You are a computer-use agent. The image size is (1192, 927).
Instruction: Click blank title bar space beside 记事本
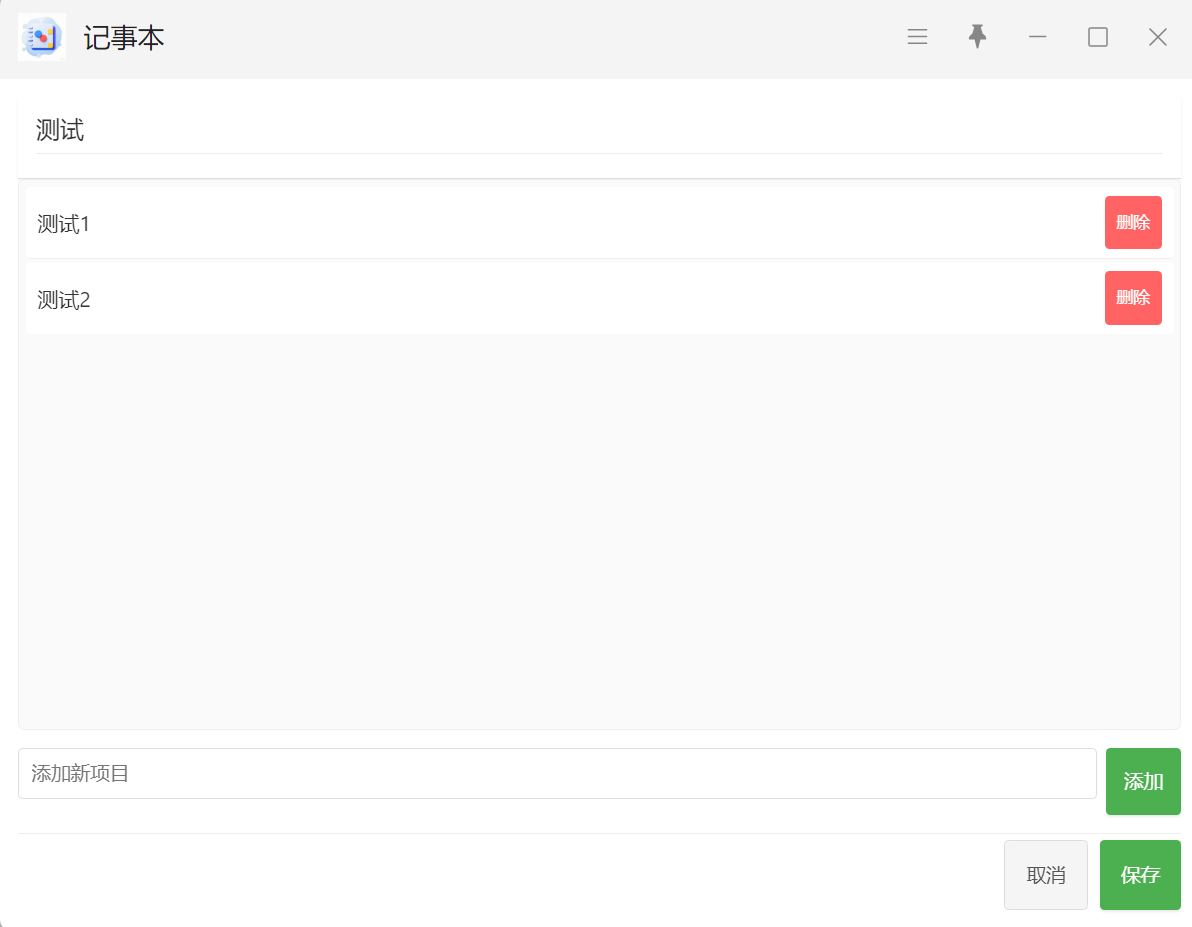point(532,38)
